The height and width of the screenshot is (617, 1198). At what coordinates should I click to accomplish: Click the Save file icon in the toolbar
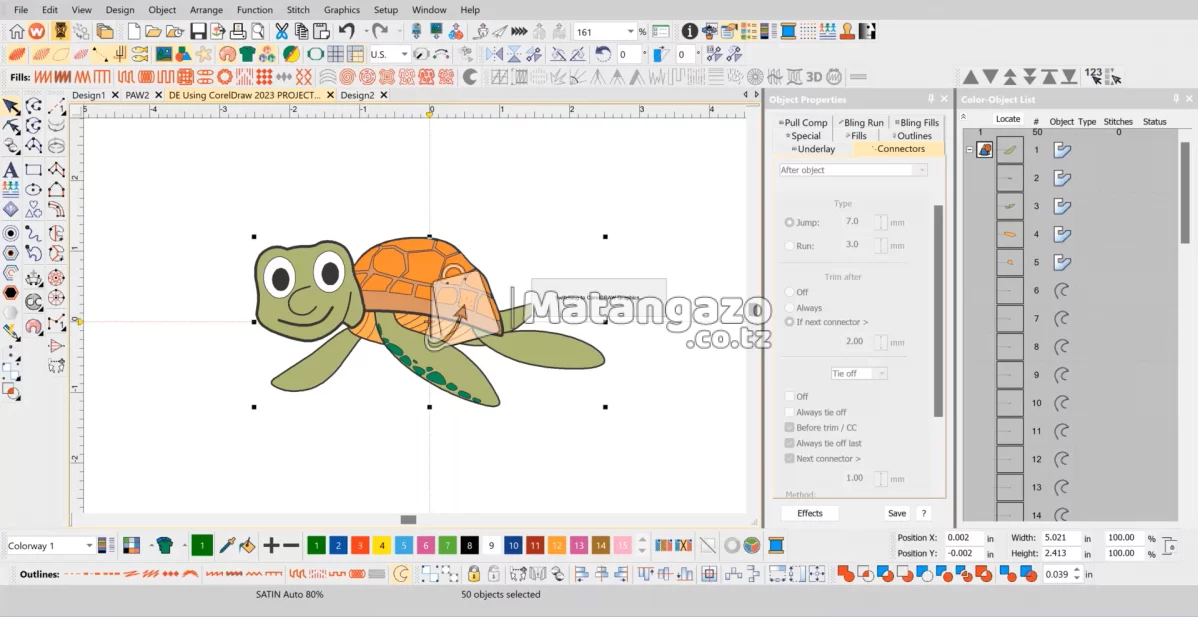196,30
